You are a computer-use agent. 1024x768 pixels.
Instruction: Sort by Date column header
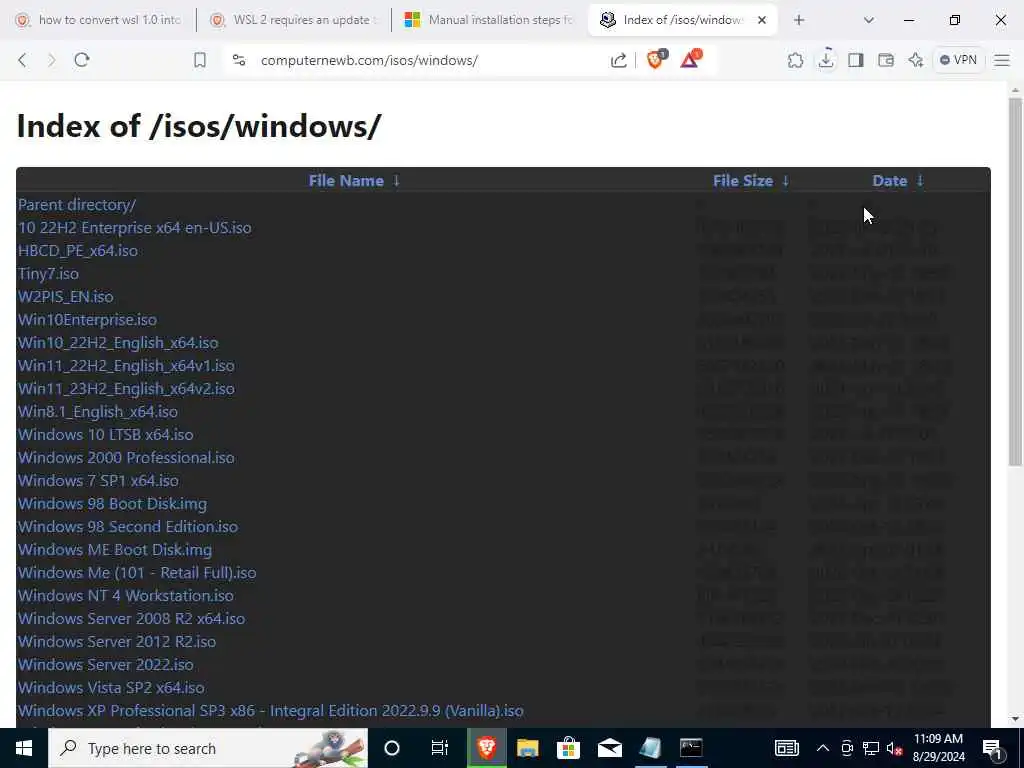point(889,181)
